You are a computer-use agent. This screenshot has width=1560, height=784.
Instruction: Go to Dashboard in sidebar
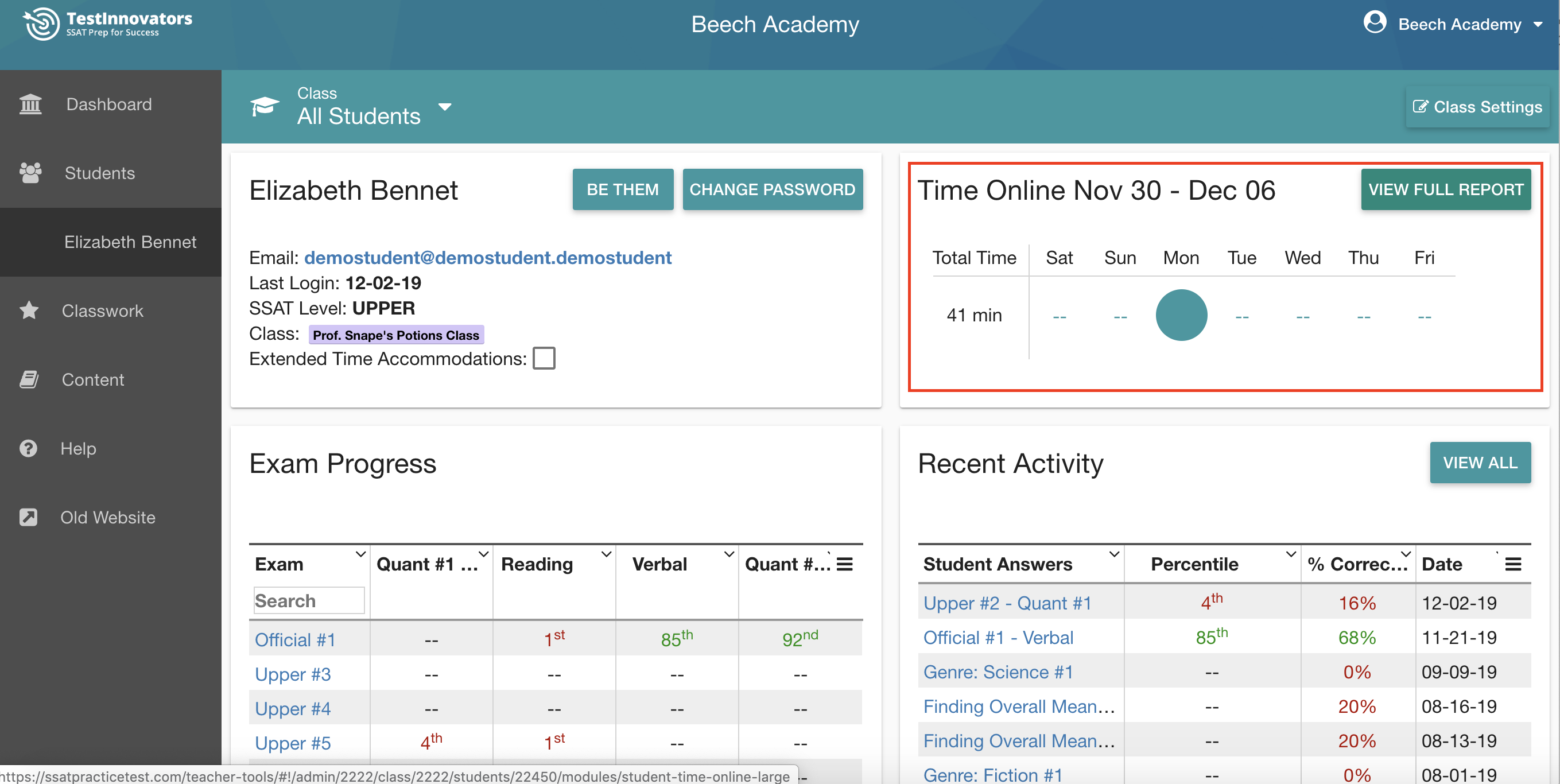(x=111, y=104)
